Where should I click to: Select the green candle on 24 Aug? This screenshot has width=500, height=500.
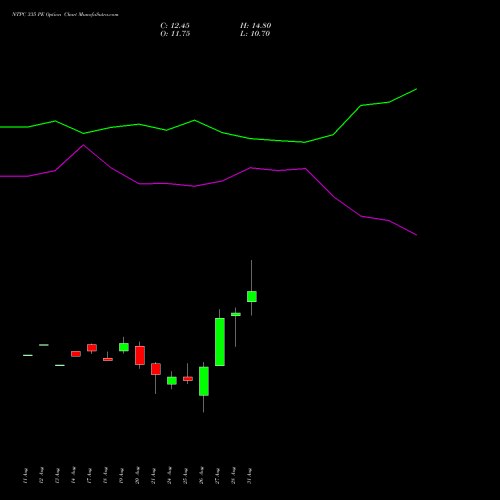tap(172, 381)
